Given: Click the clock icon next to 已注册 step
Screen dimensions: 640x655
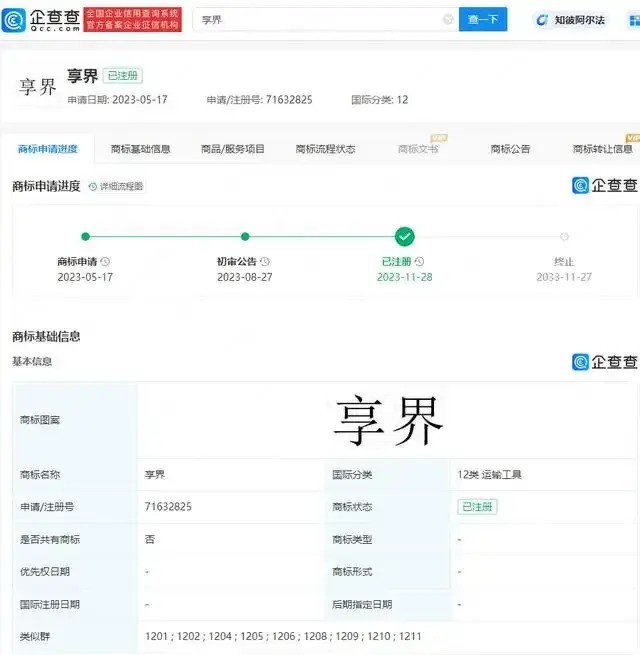Looking at the screenshot, I should click(x=419, y=261).
